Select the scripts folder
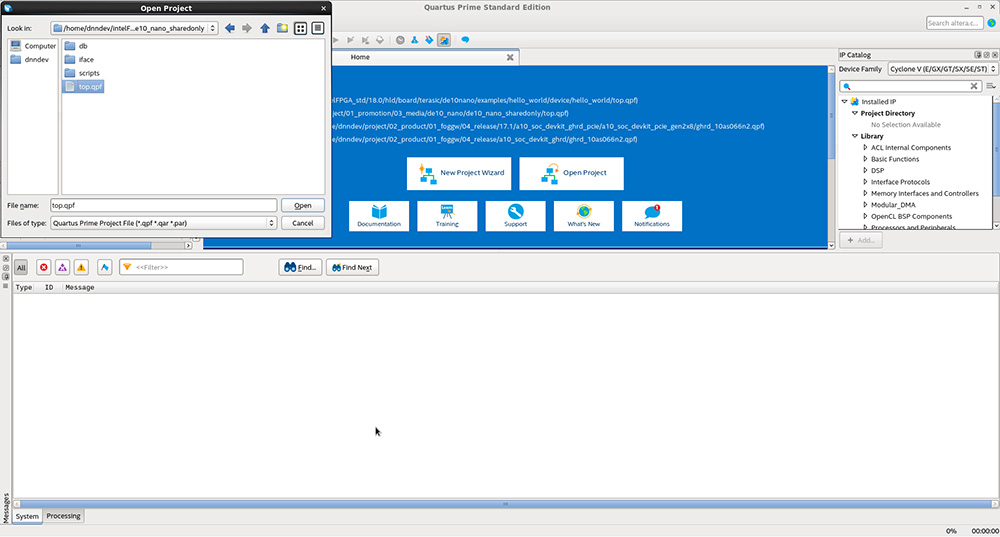Viewport: 1000px width, 537px height. tap(82, 73)
